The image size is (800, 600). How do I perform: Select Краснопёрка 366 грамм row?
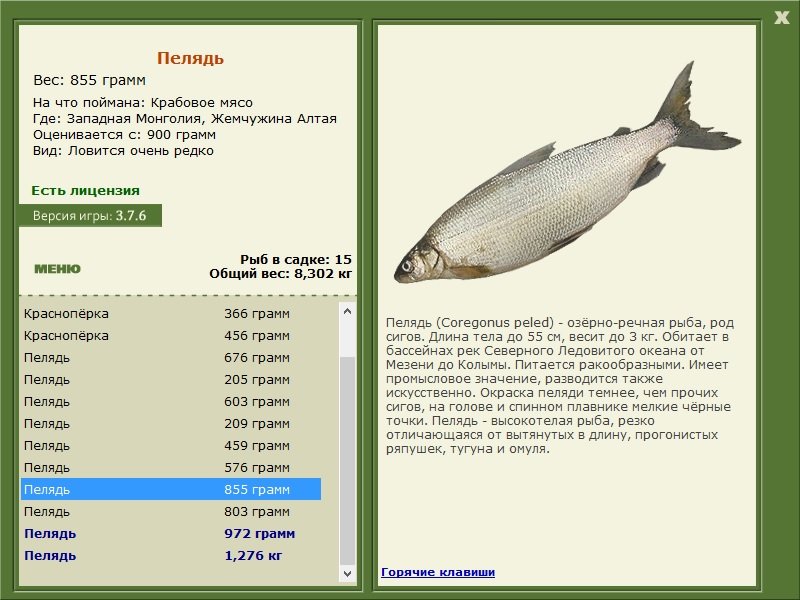tap(171, 313)
